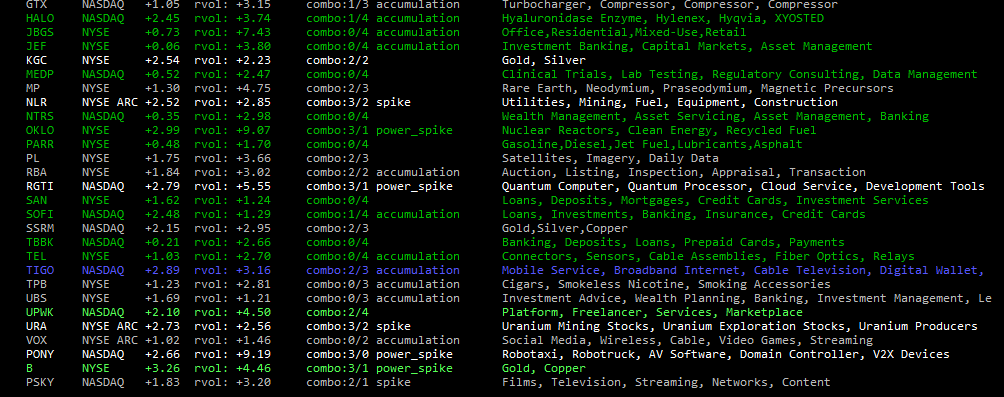Select the blue TIGO ticker
This screenshot has width=1004, height=397.
tap(40, 271)
